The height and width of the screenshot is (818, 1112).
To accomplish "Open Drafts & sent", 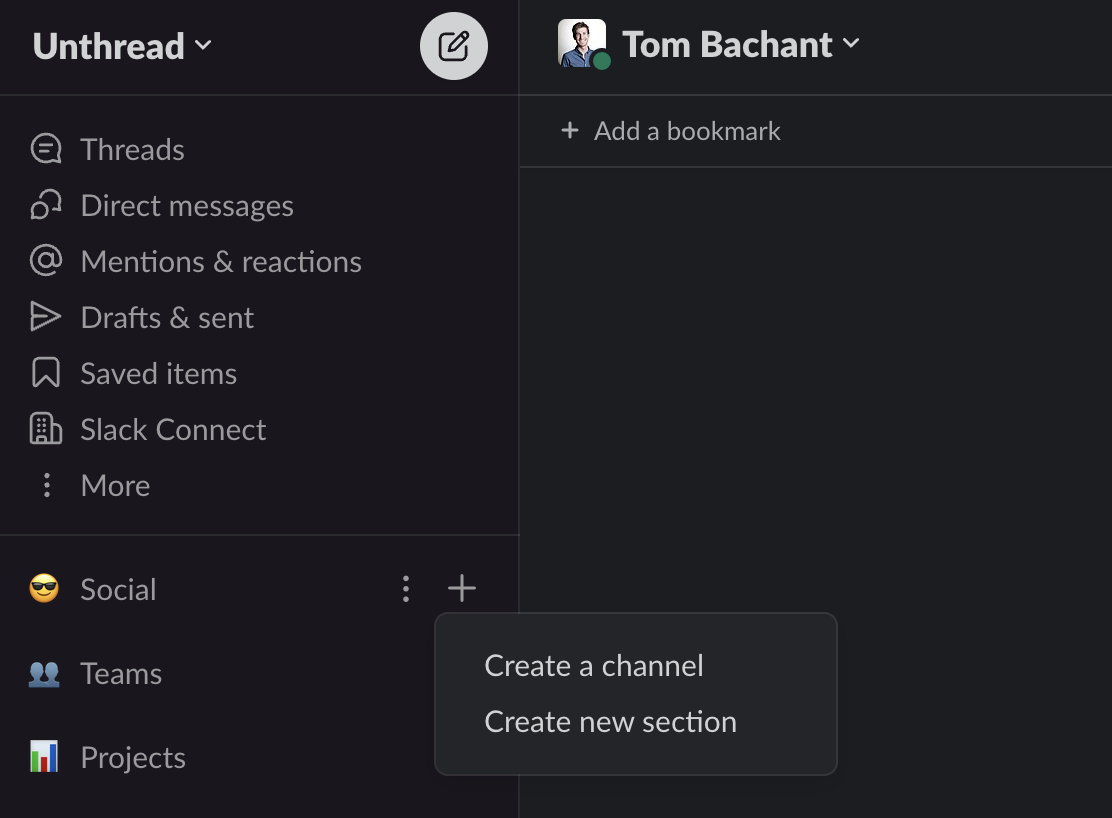I will click(x=166, y=317).
